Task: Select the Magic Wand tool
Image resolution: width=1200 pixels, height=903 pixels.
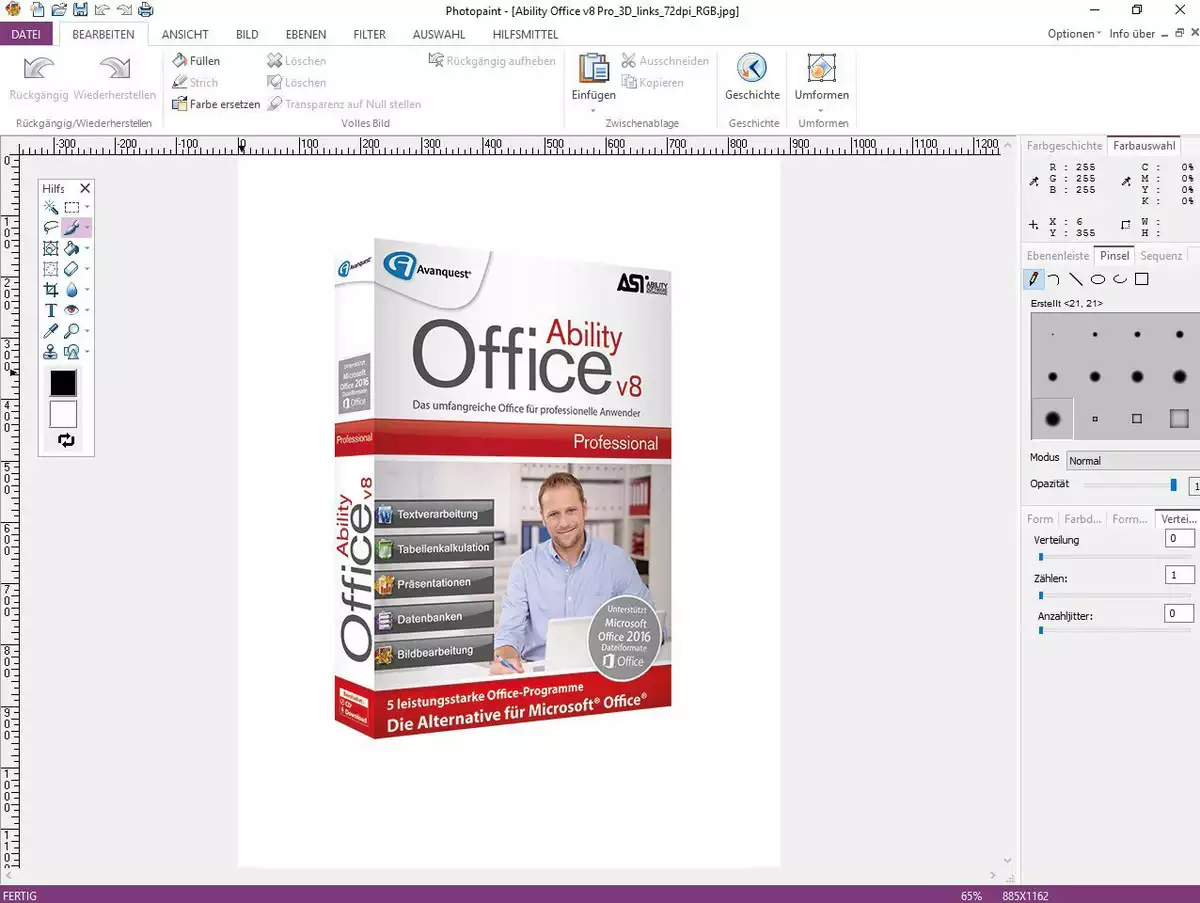Action: click(51, 207)
